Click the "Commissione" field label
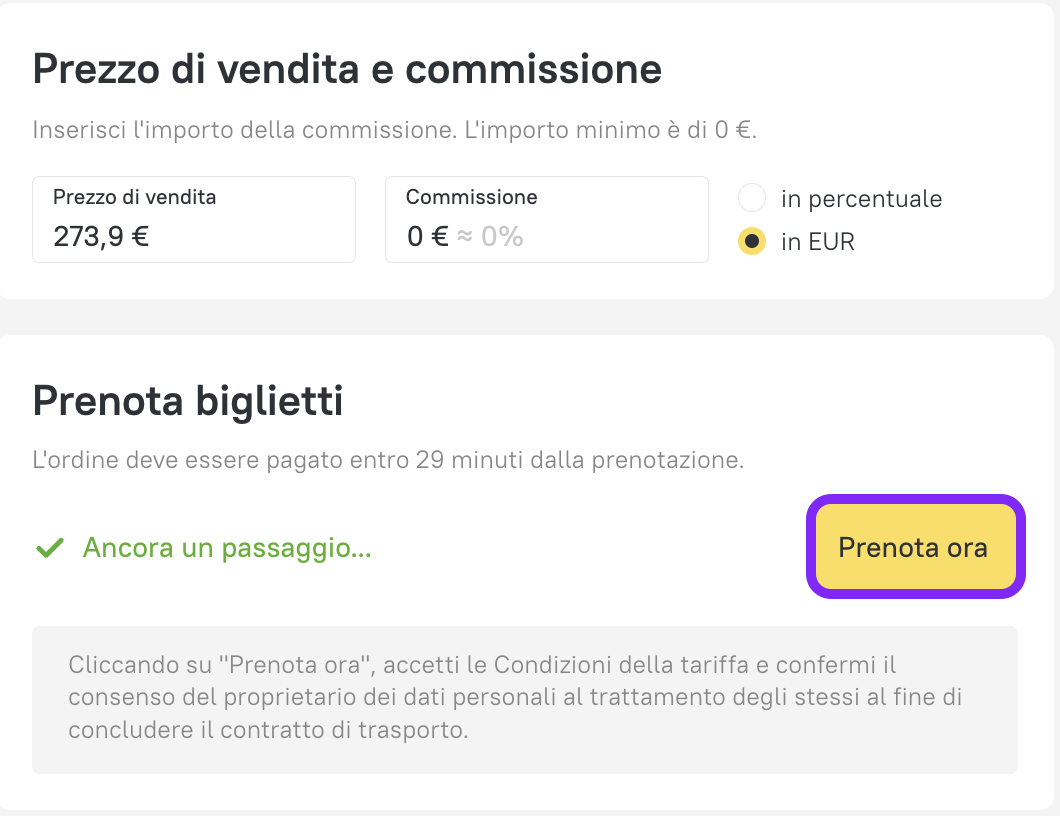 coord(472,197)
